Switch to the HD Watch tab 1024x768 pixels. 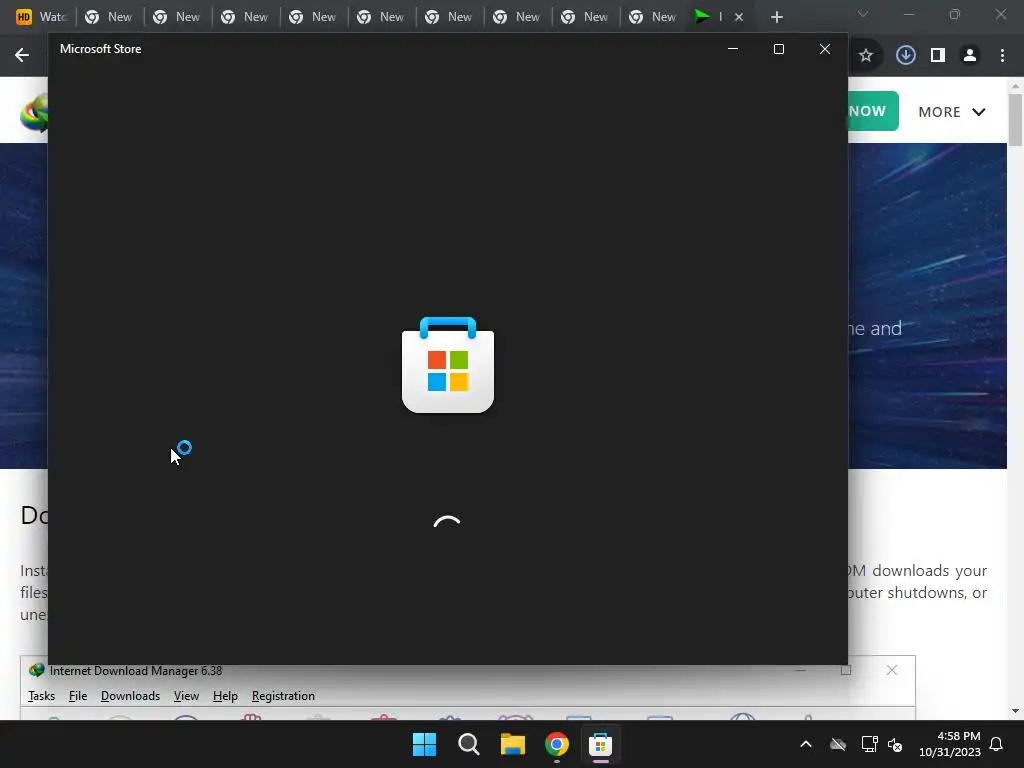coord(40,17)
